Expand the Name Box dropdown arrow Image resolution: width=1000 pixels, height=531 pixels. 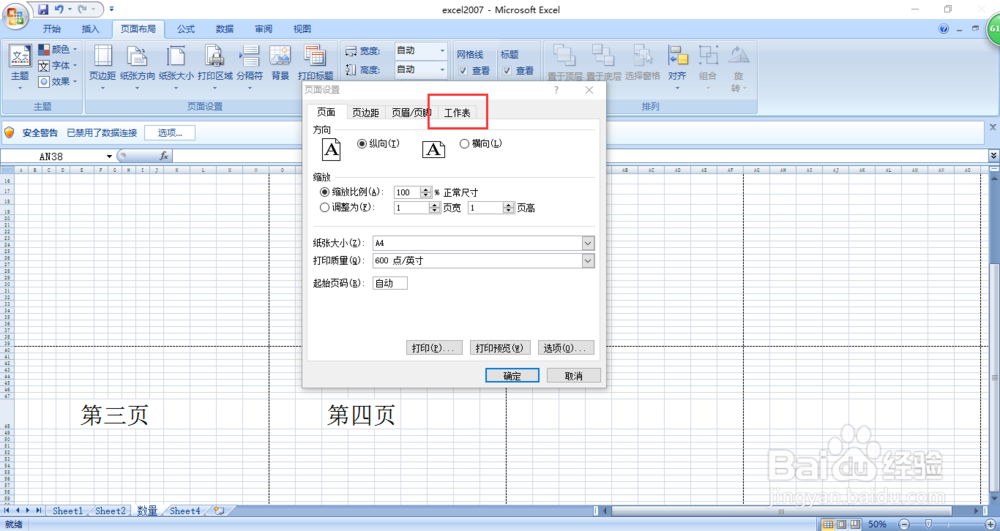(x=109, y=156)
